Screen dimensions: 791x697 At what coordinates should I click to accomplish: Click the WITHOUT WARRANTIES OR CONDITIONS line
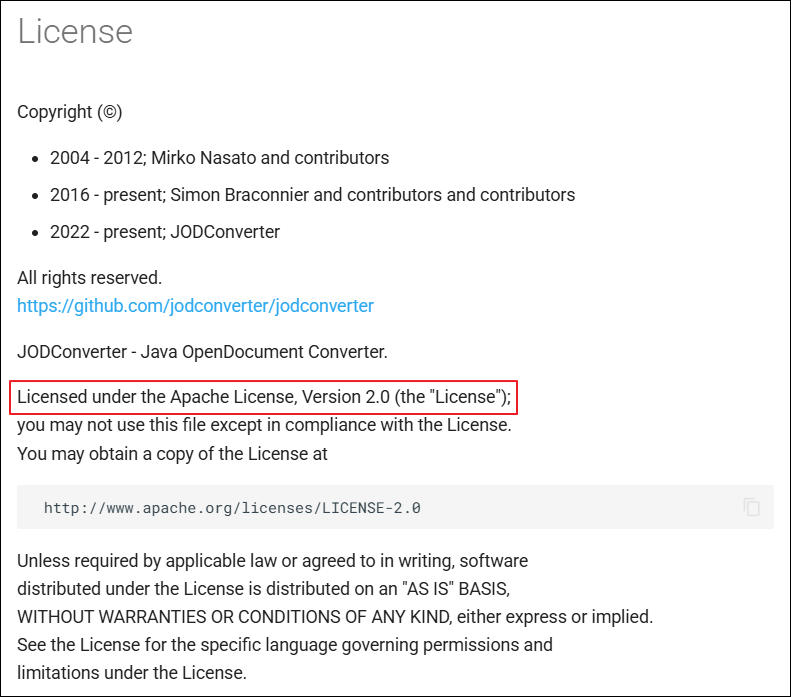click(335, 617)
